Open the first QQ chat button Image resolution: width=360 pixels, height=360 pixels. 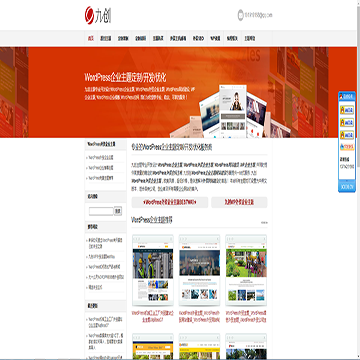pos(347,110)
